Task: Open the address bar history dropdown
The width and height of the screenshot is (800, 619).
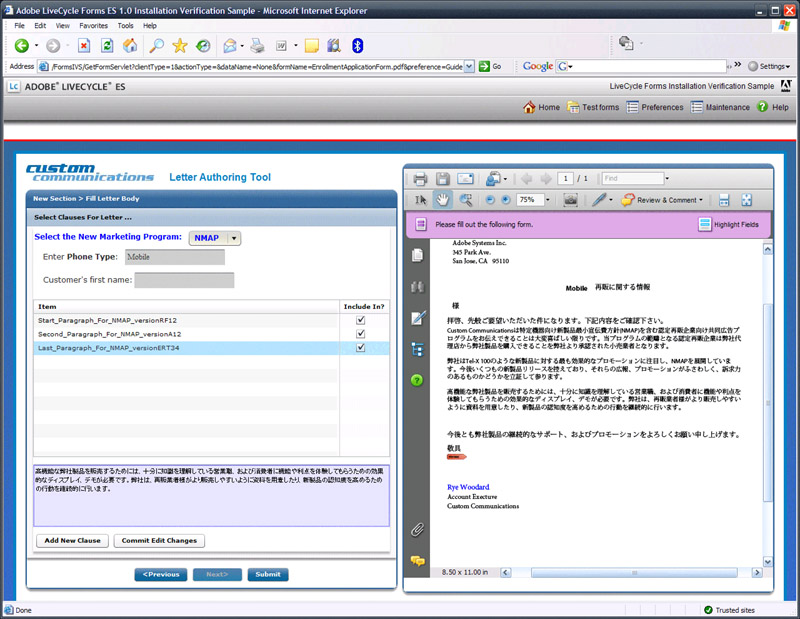Action: (469, 66)
